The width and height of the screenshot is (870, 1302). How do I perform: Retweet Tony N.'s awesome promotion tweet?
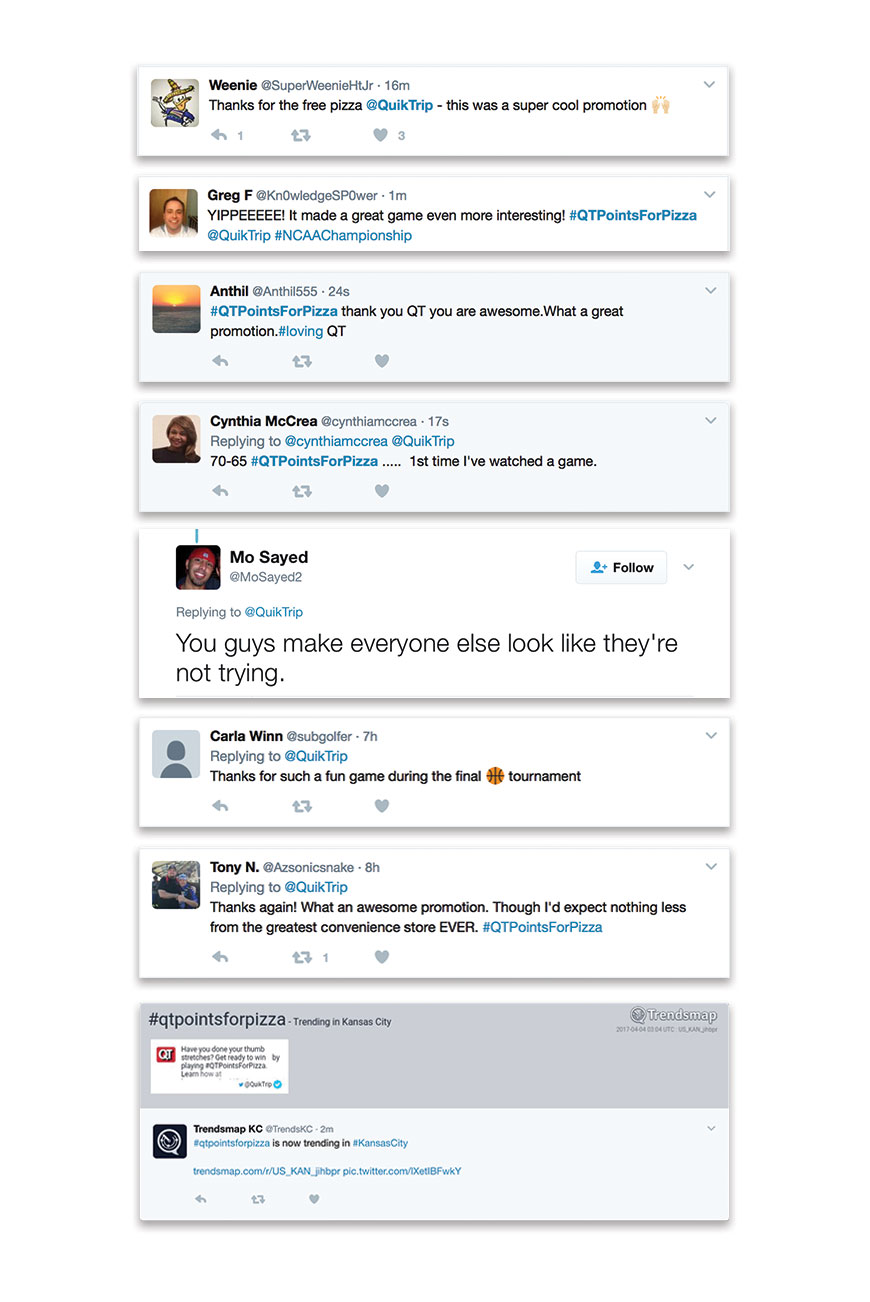tap(301, 957)
